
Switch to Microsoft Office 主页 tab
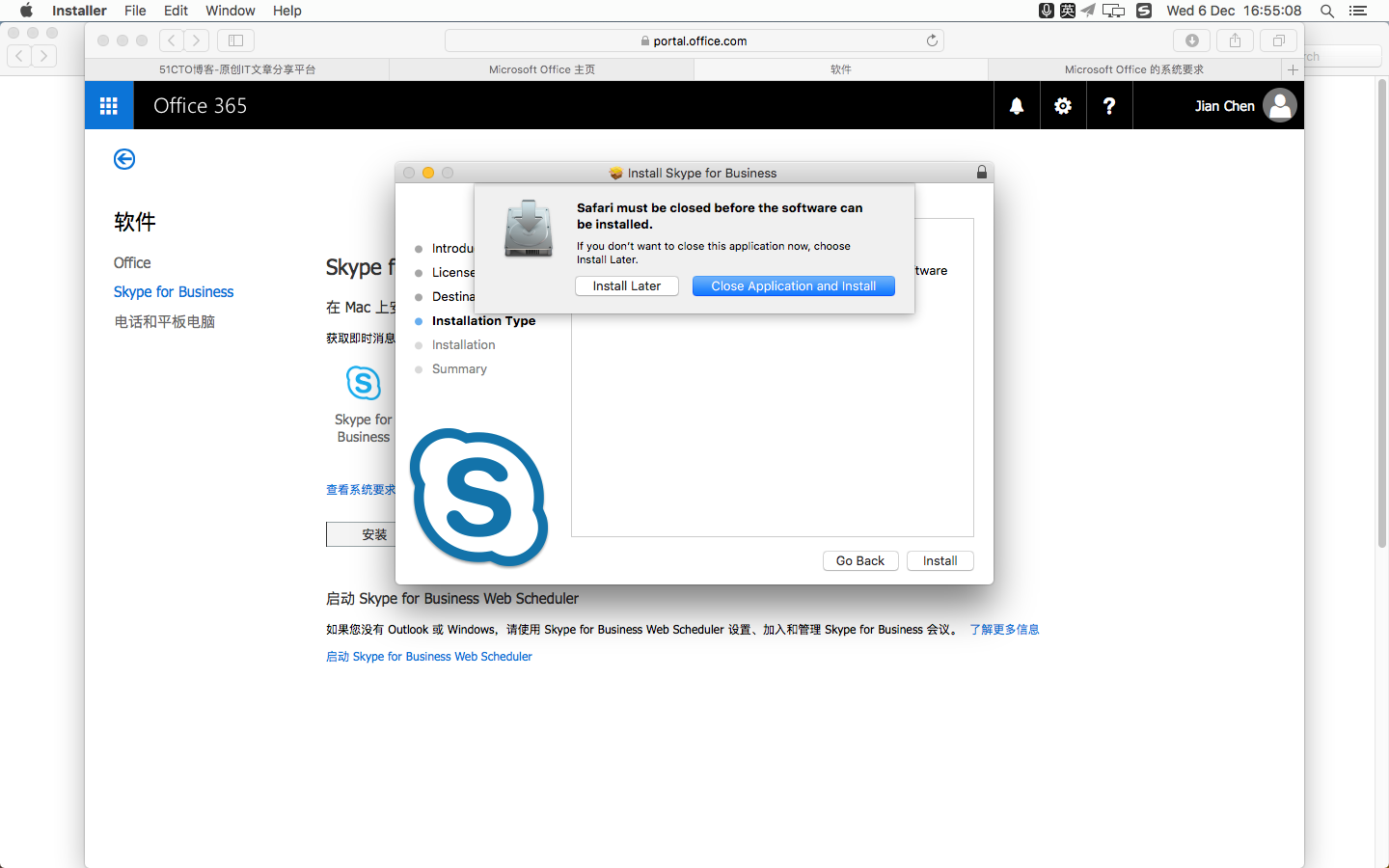pyautogui.click(x=542, y=69)
